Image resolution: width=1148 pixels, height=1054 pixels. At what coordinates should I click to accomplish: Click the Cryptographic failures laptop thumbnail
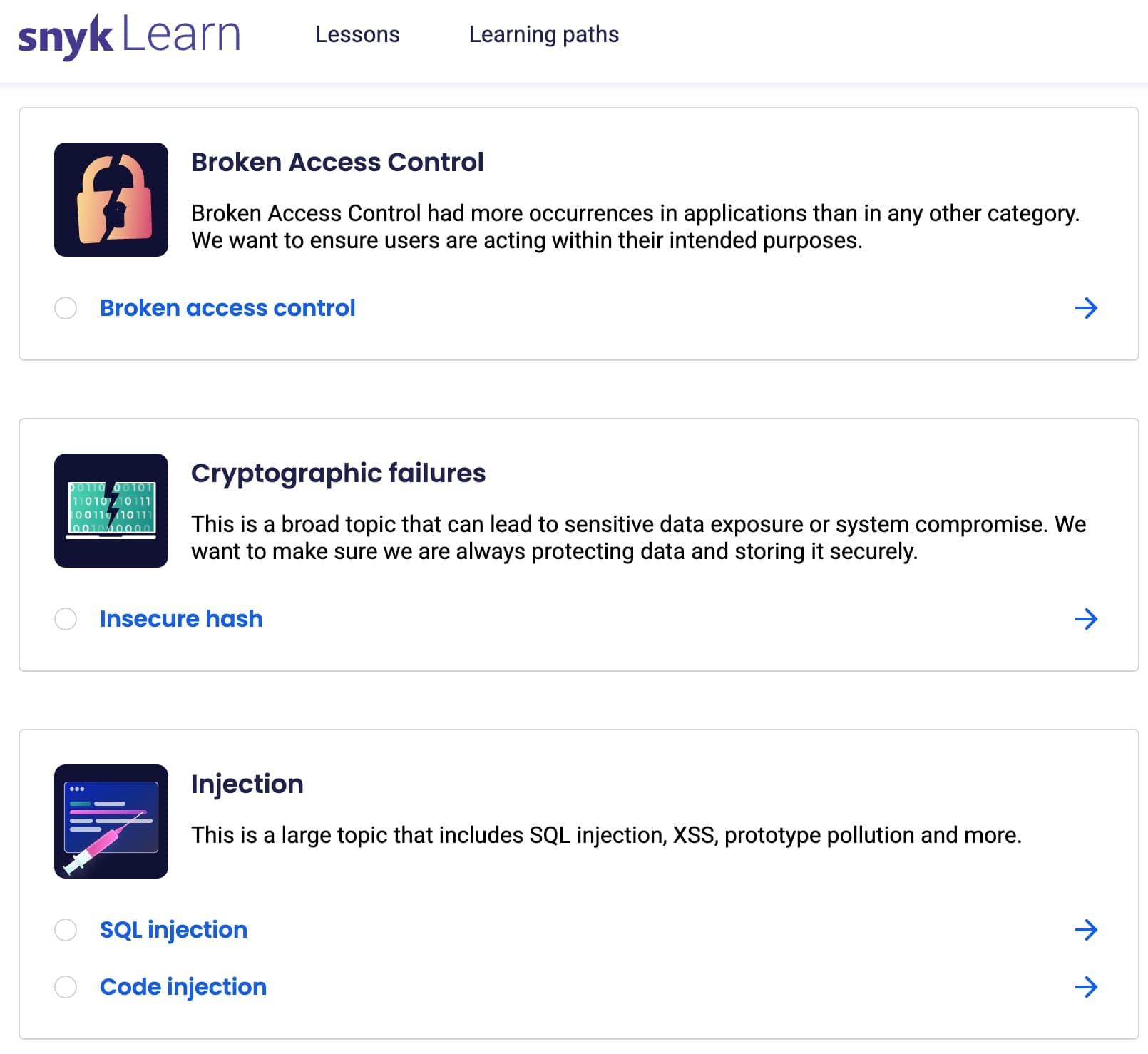(x=111, y=511)
